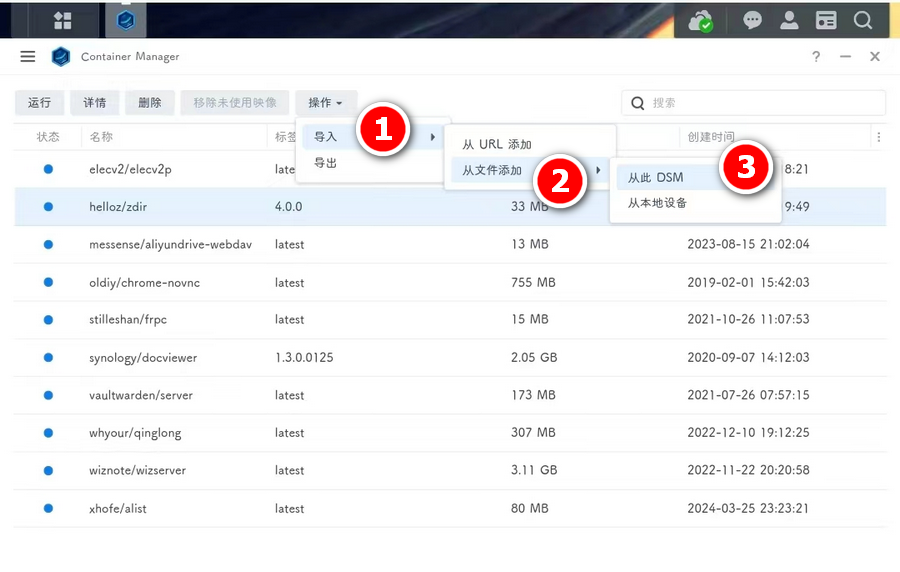
Task: Open the 操作 dropdown button
Action: pos(325,103)
